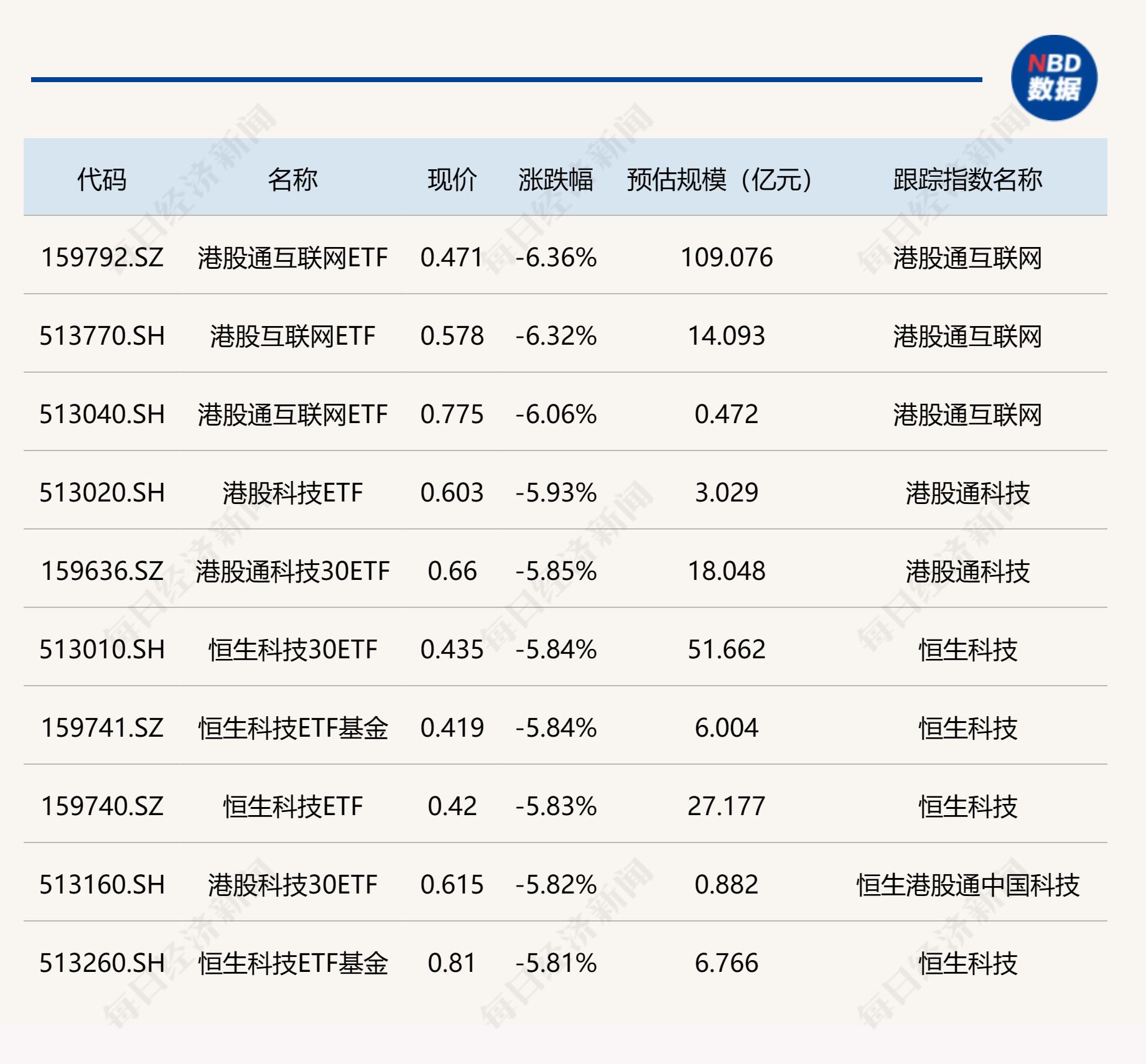Click the price 0.419
This screenshot has height=1064, width=1146.
click(452, 728)
